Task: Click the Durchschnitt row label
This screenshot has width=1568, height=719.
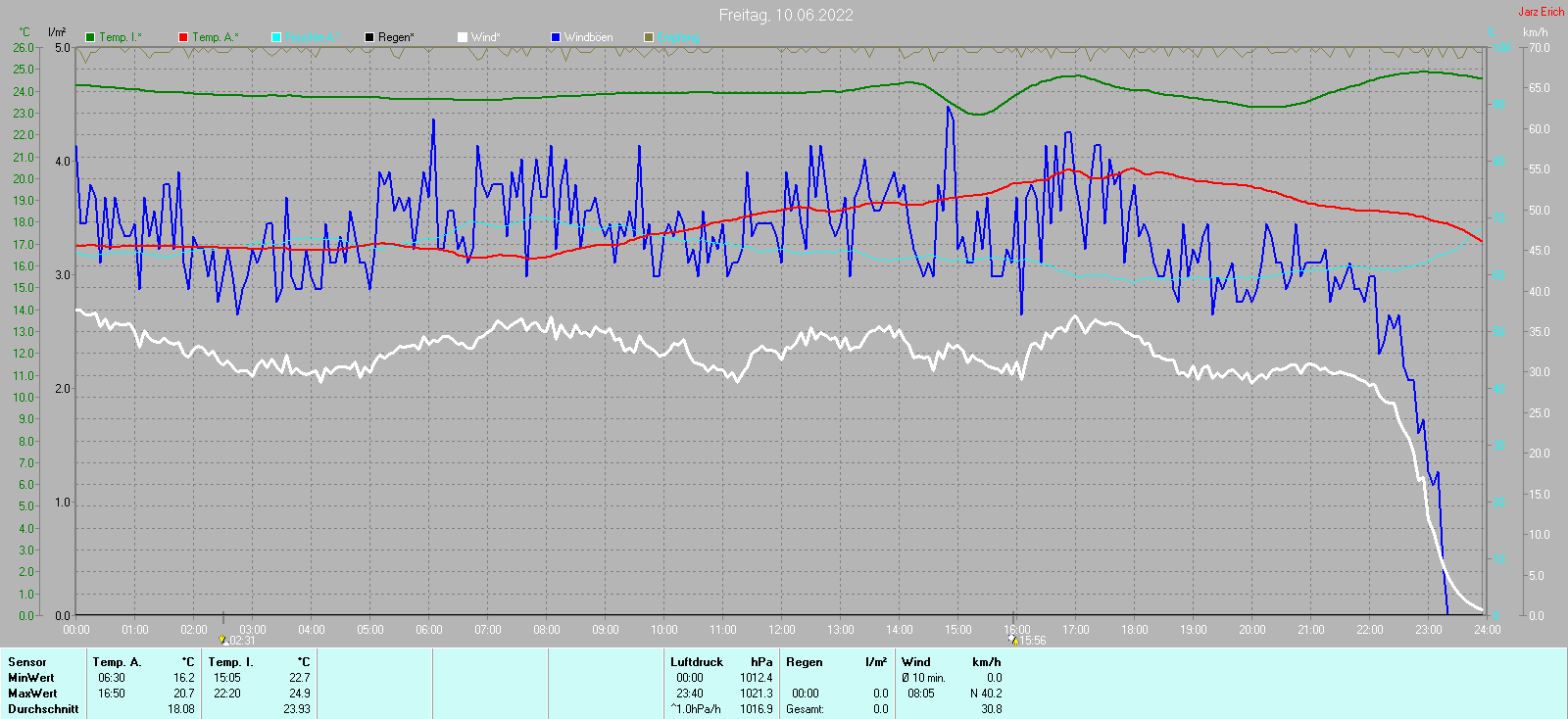Action: (x=43, y=709)
